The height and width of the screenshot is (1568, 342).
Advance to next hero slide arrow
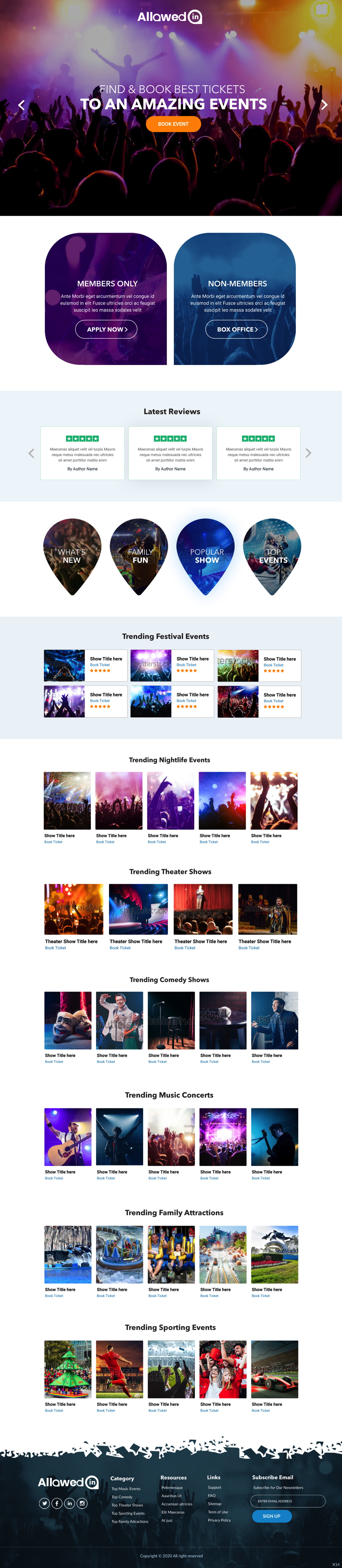tap(324, 105)
